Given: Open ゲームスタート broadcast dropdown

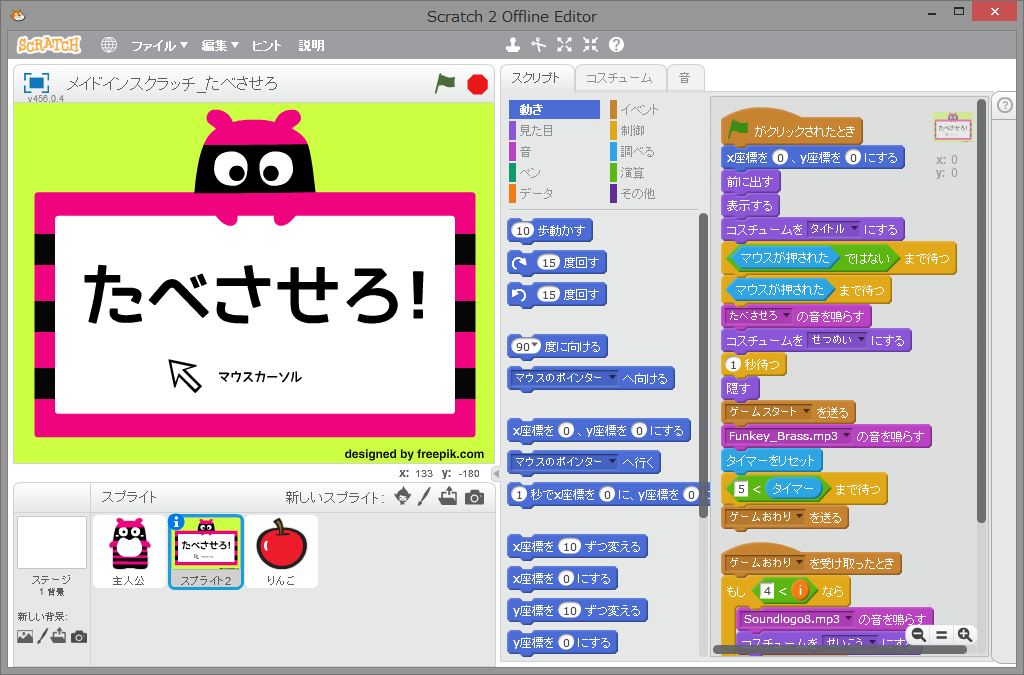Looking at the screenshot, I should click(806, 412).
